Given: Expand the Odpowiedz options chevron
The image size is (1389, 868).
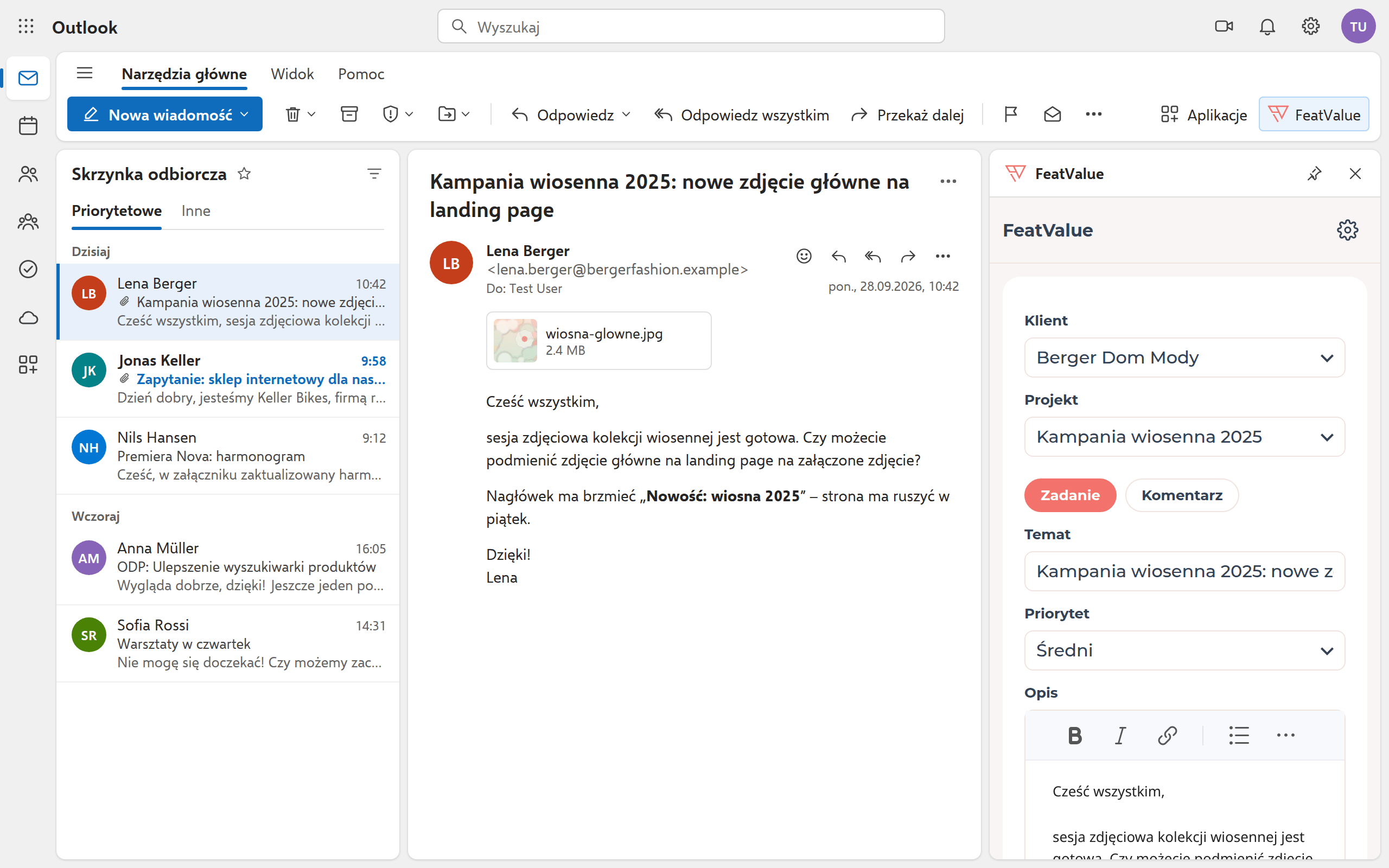Looking at the screenshot, I should [x=626, y=114].
